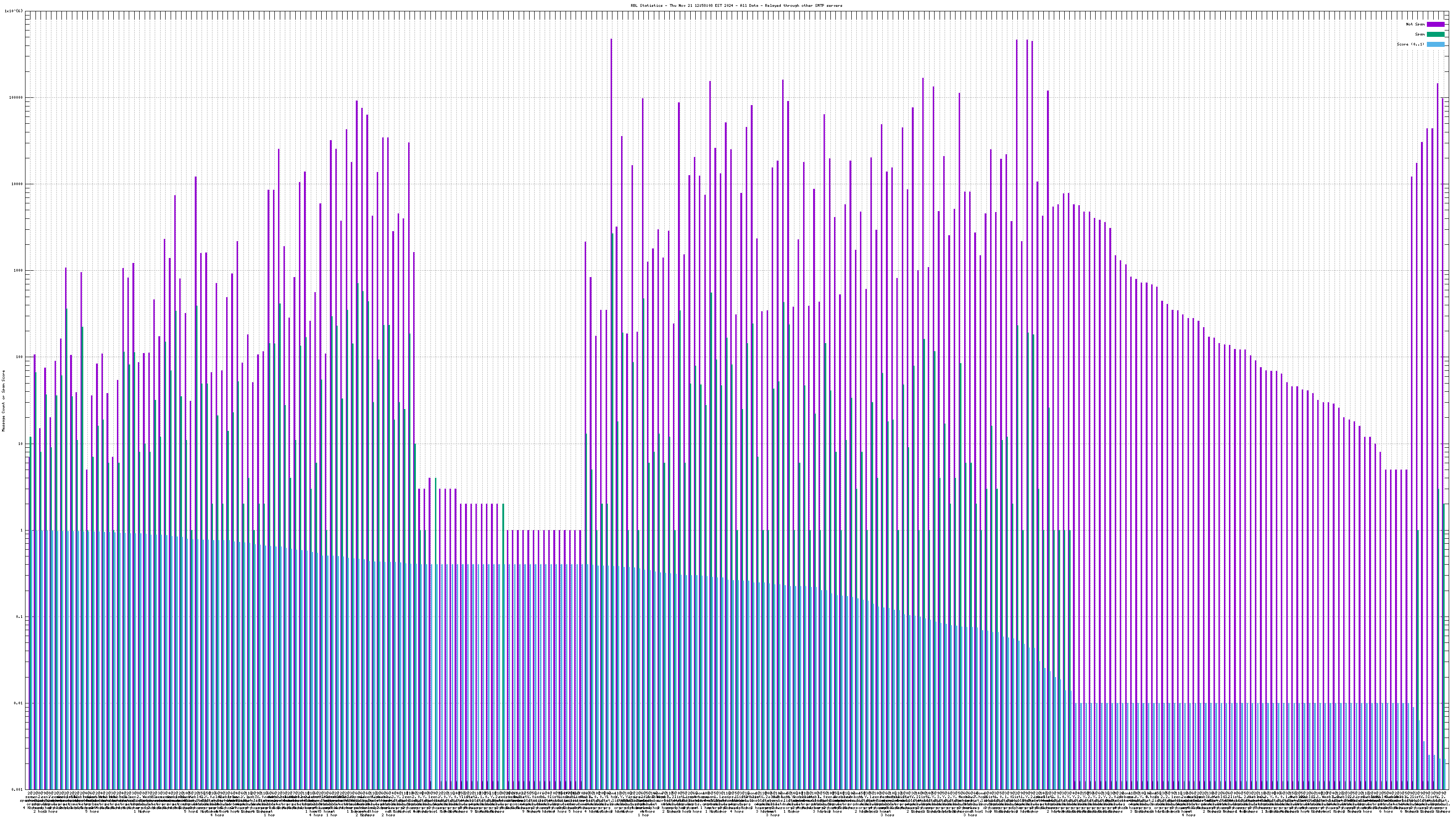The image size is (1456, 819).
Task: Click the 1000 y-axis tick label
Action: pos(19,270)
